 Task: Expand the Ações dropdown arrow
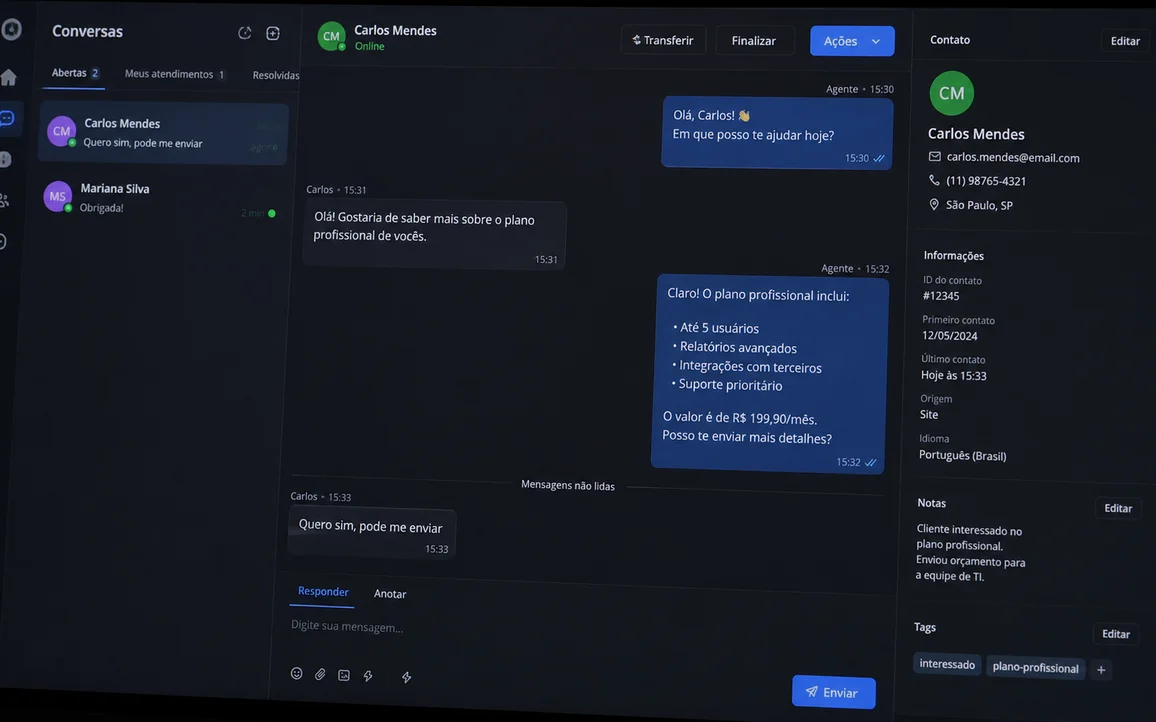(876, 41)
